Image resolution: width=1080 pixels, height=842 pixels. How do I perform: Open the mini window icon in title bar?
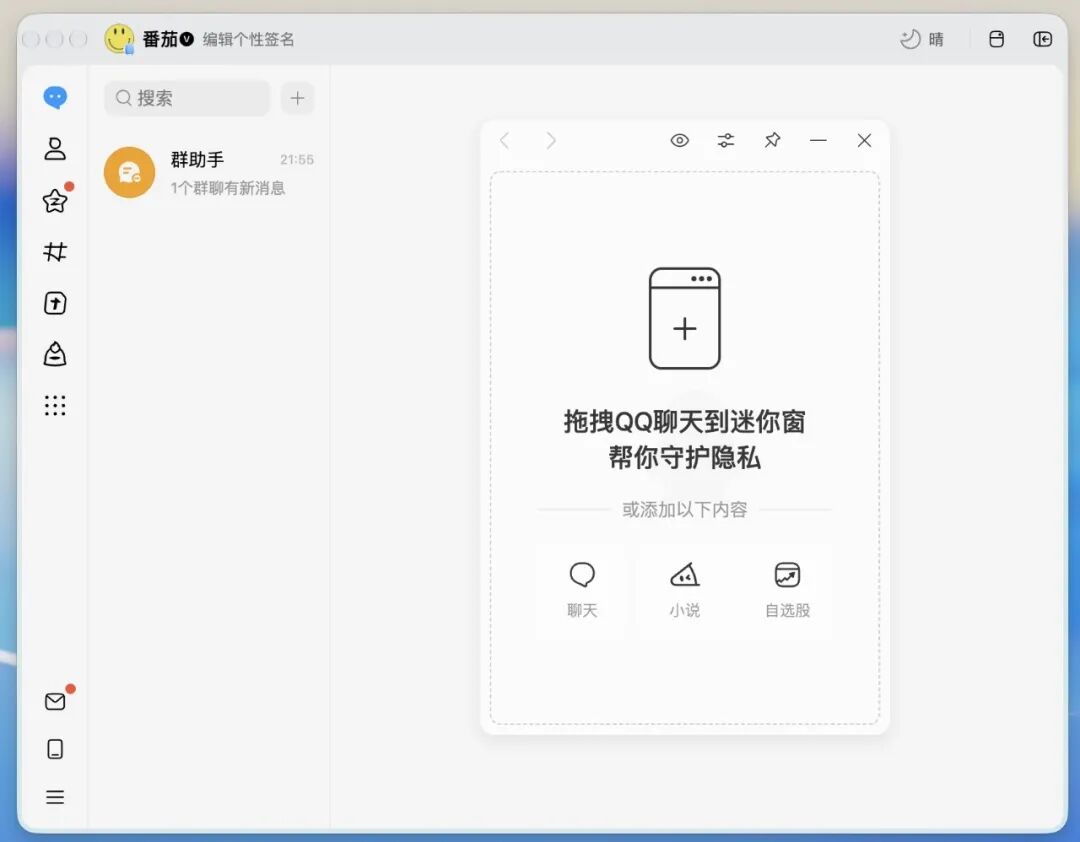(x=996, y=39)
